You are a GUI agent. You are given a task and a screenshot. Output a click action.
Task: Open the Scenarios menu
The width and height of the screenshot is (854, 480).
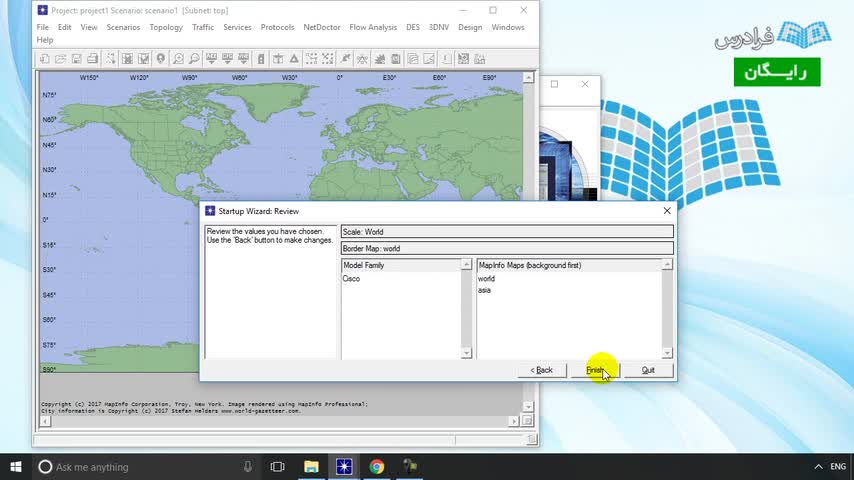pyautogui.click(x=123, y=27)
